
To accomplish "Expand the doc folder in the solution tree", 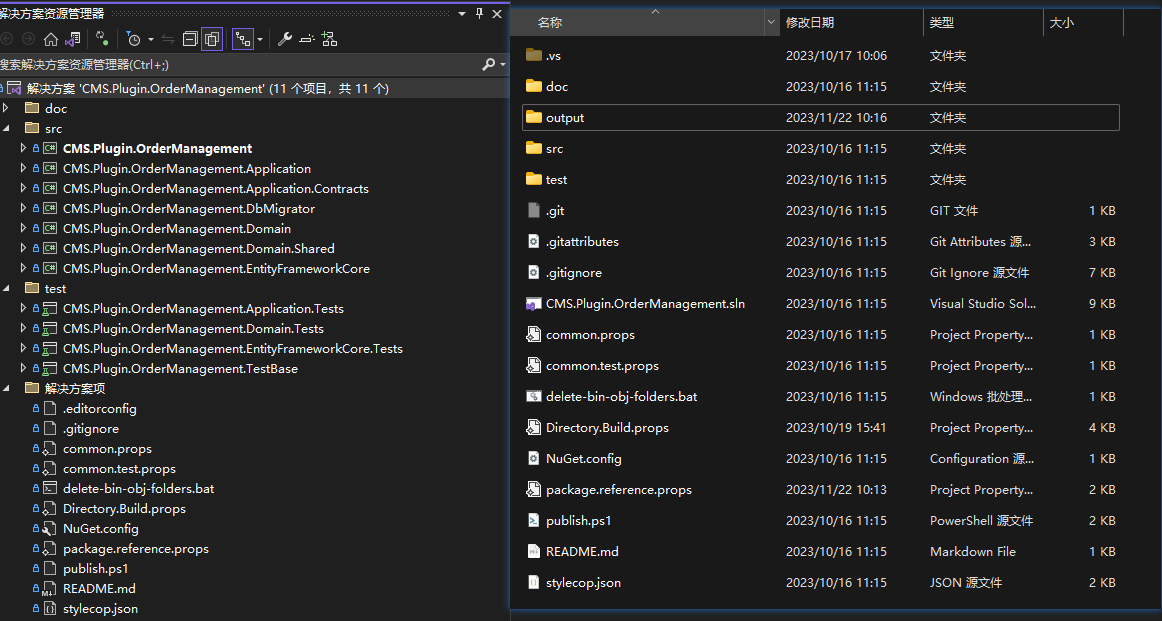I will pyautogui.click(x=6, y=108).
